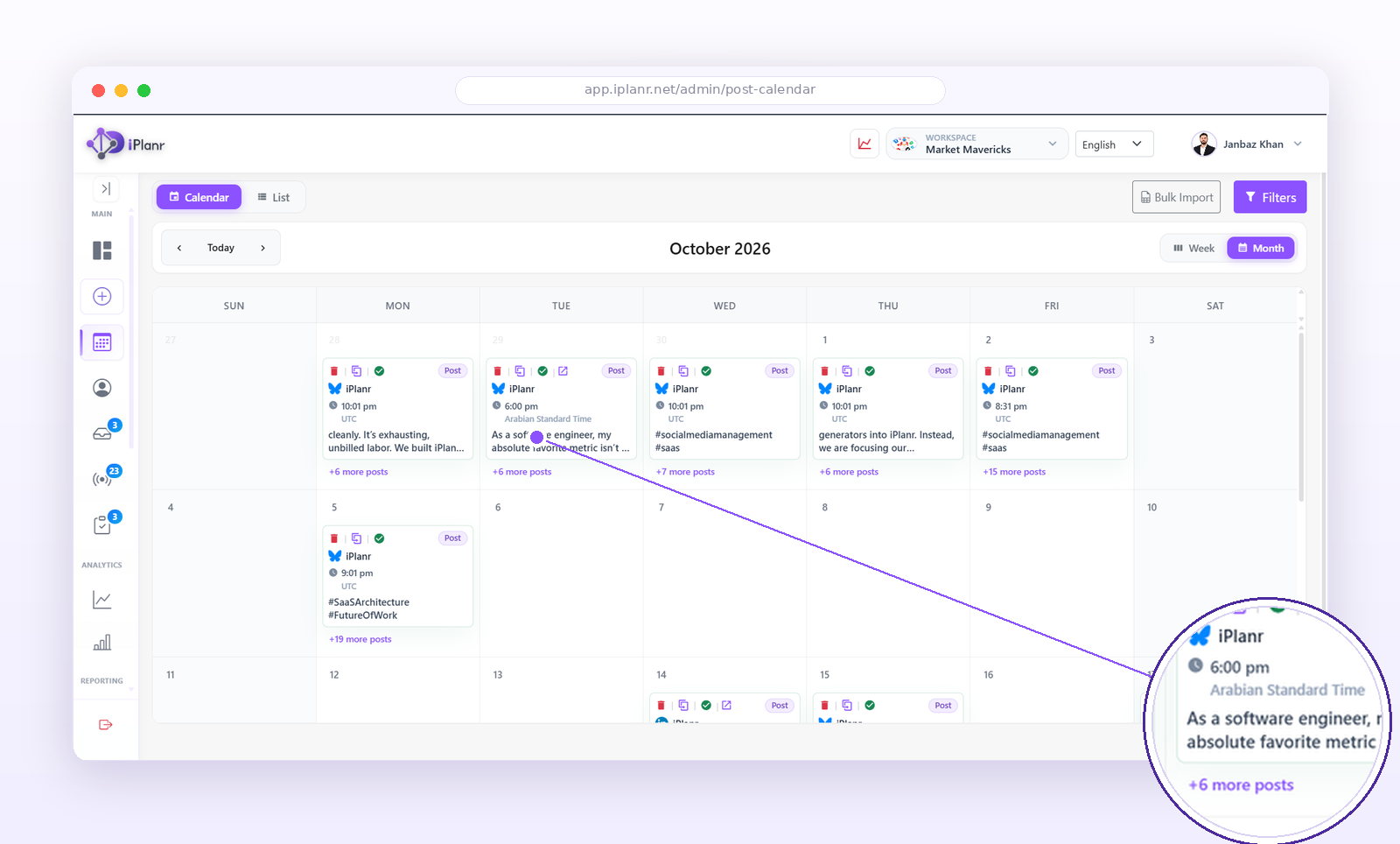Select the Month calendar view
The image size is (1400, 844).
coord(1261,248)
